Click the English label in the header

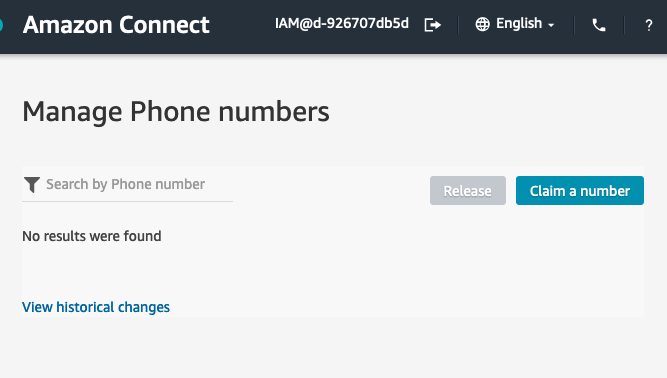[x=519, y=23]
